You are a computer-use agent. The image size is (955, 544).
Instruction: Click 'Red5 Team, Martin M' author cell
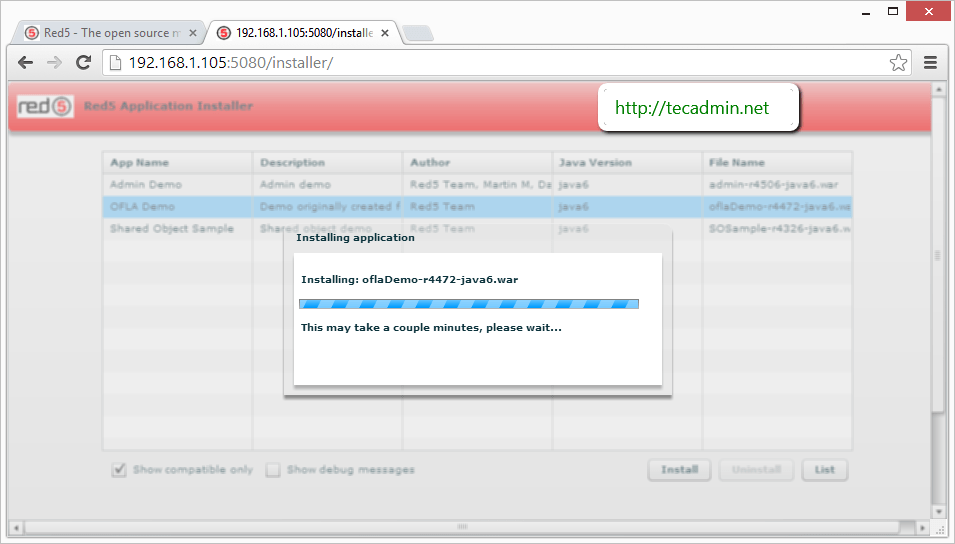click(478, 185)
